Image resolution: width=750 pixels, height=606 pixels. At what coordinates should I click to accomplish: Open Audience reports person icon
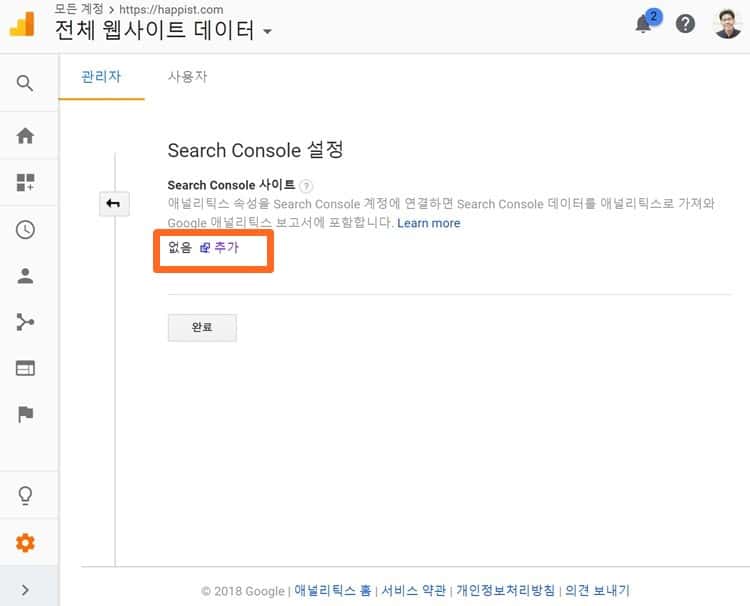(25, 277)
